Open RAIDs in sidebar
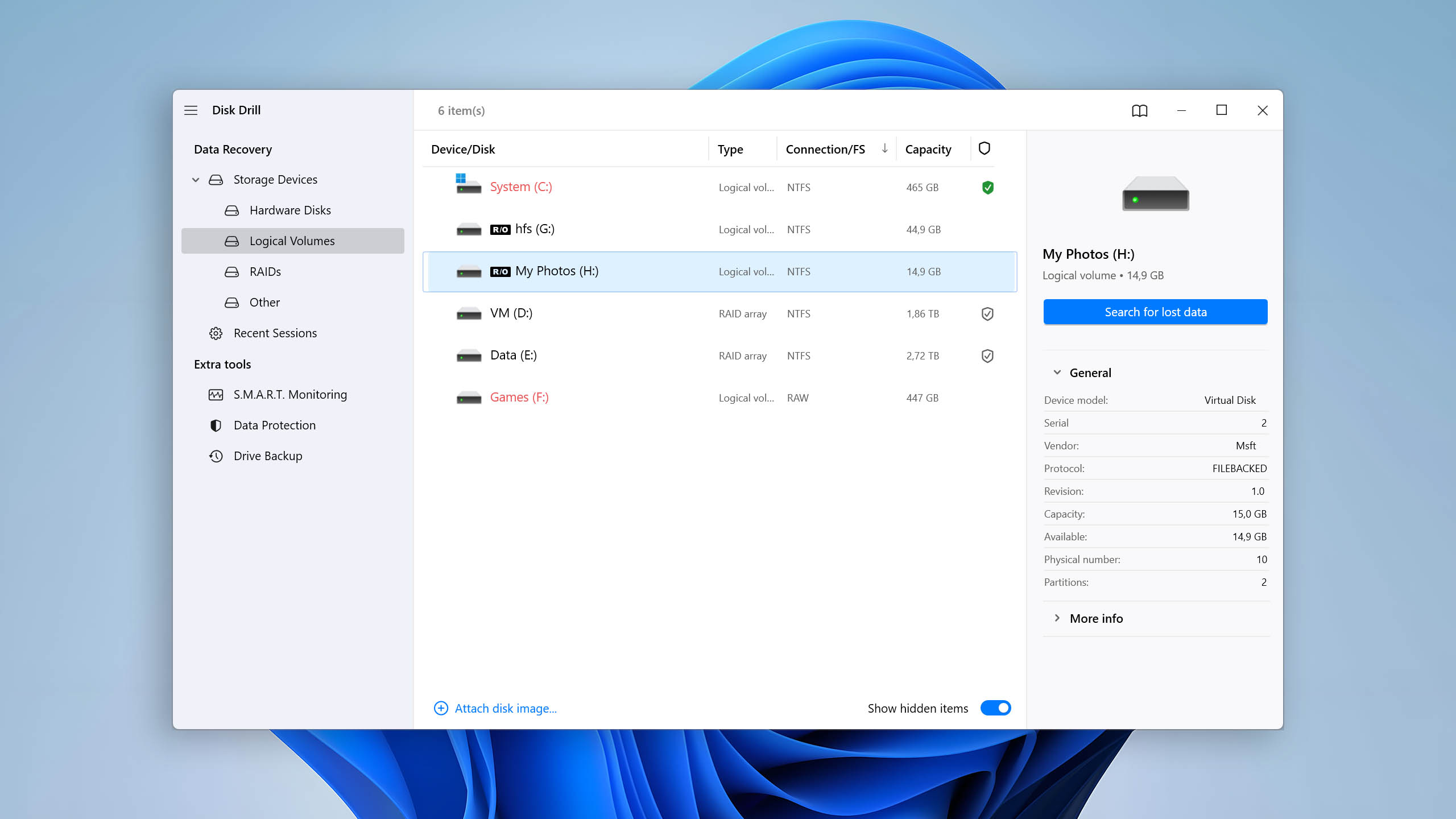Image resolution: width=1456 pixels, height=819 pixels. click(293, 272)
